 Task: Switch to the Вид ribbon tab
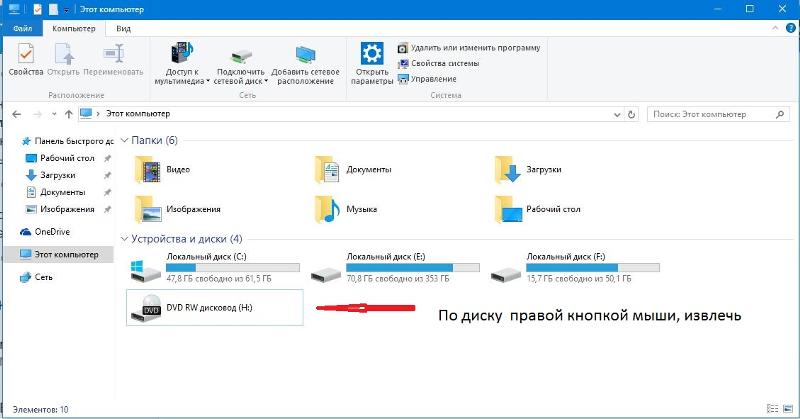[123, 29]
